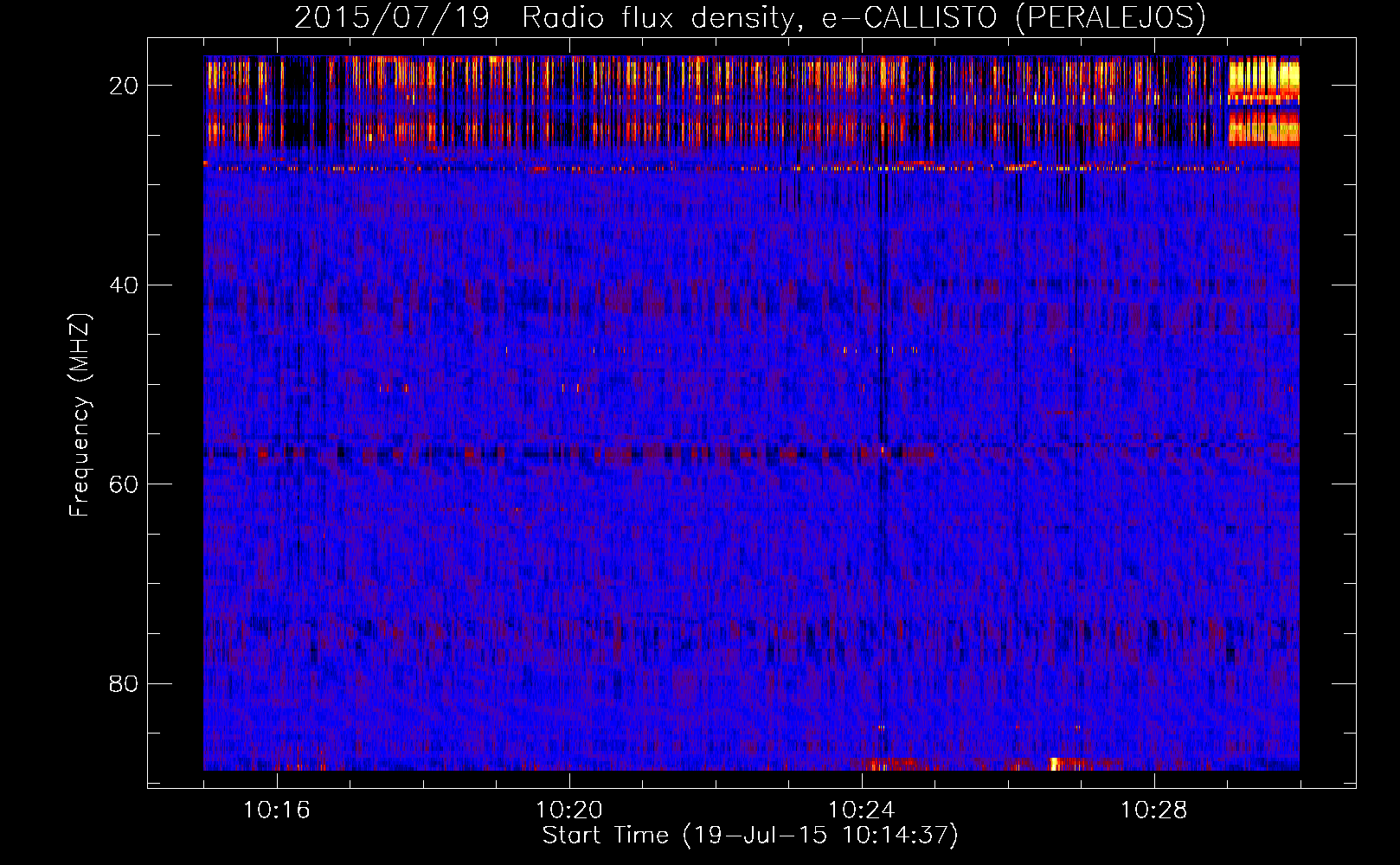The width and height of the screenshot is (1400, 865).
Task: Click the plot title 'Radio flux density, e-CALLISTO (PERALEJOS)'
Action: click(x=864, y=17)
